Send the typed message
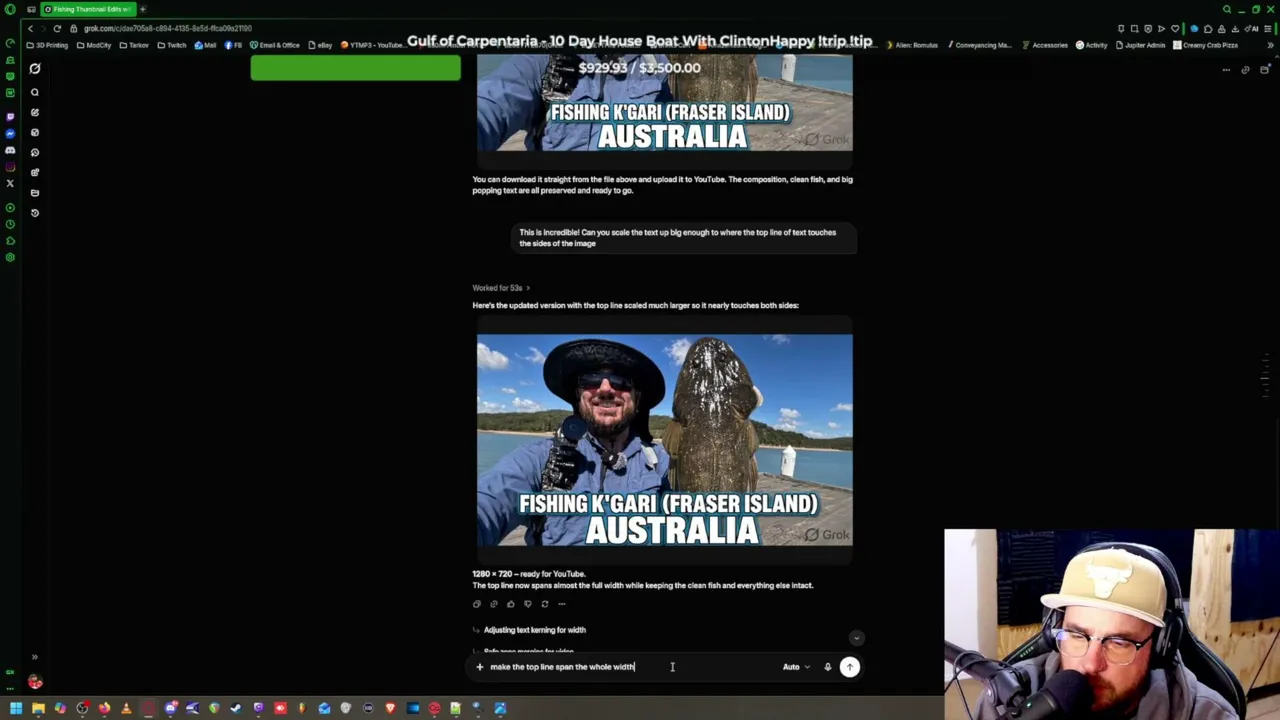 coord(849,667)
